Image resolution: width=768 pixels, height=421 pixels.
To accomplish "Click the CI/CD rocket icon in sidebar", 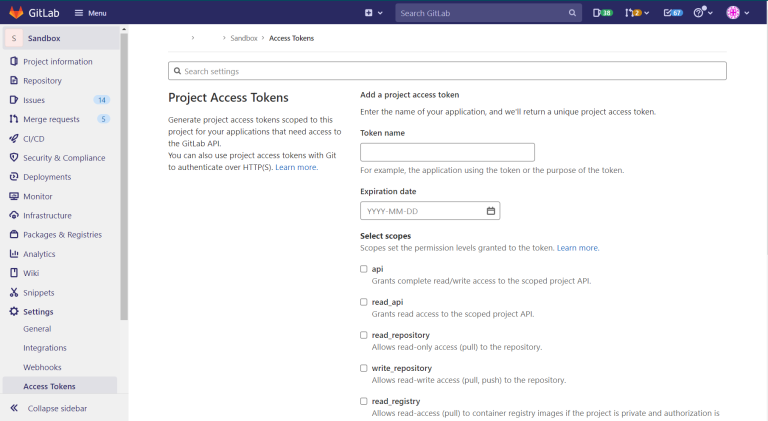I will pos(14,139).
